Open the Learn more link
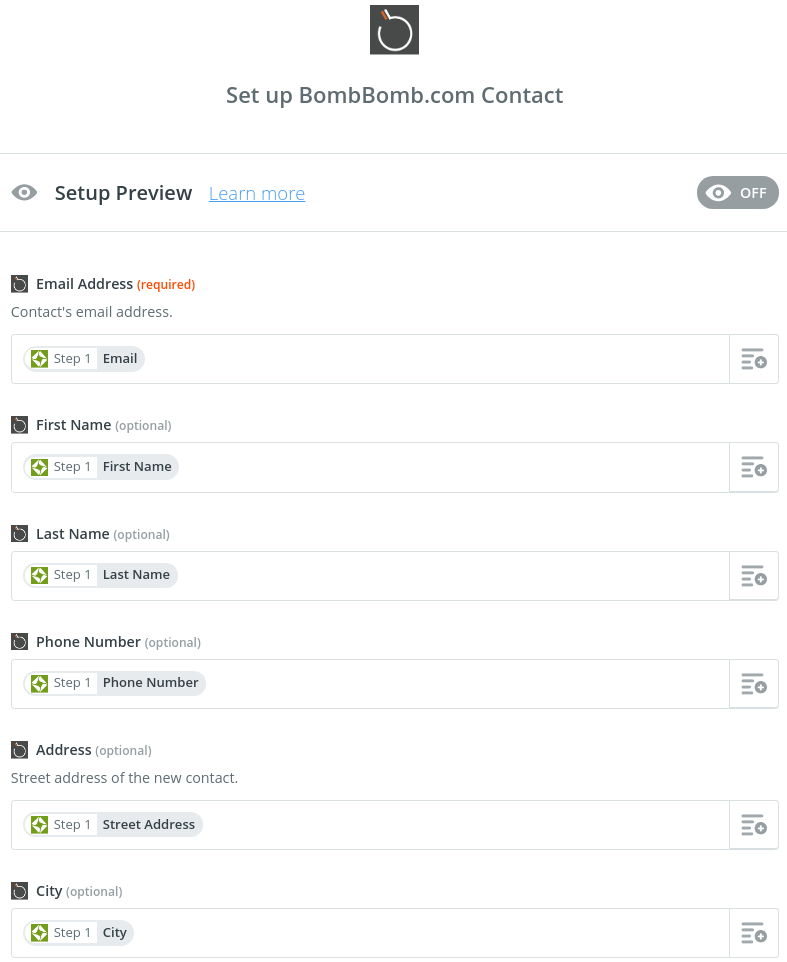 [256, 193]
